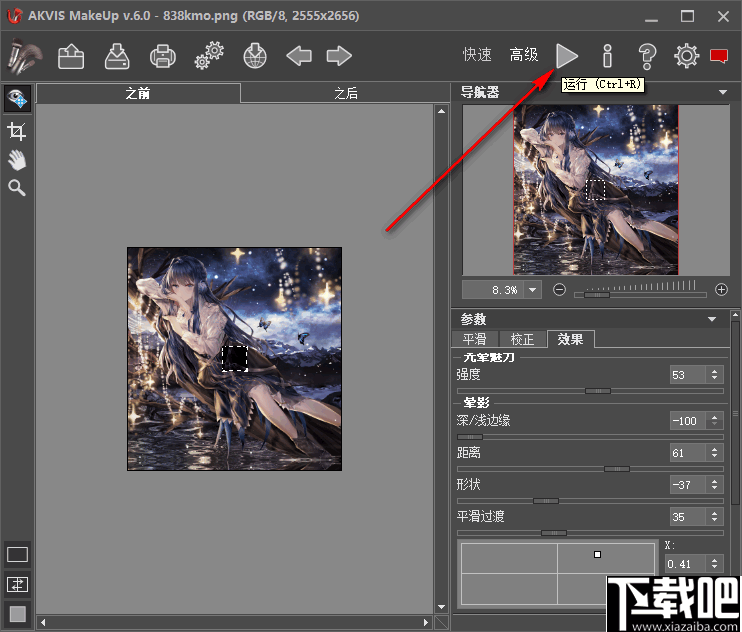742x632 pixels.
Task: Open the AKVIS home page brushes logo
Action: click(x=24, y=56)
